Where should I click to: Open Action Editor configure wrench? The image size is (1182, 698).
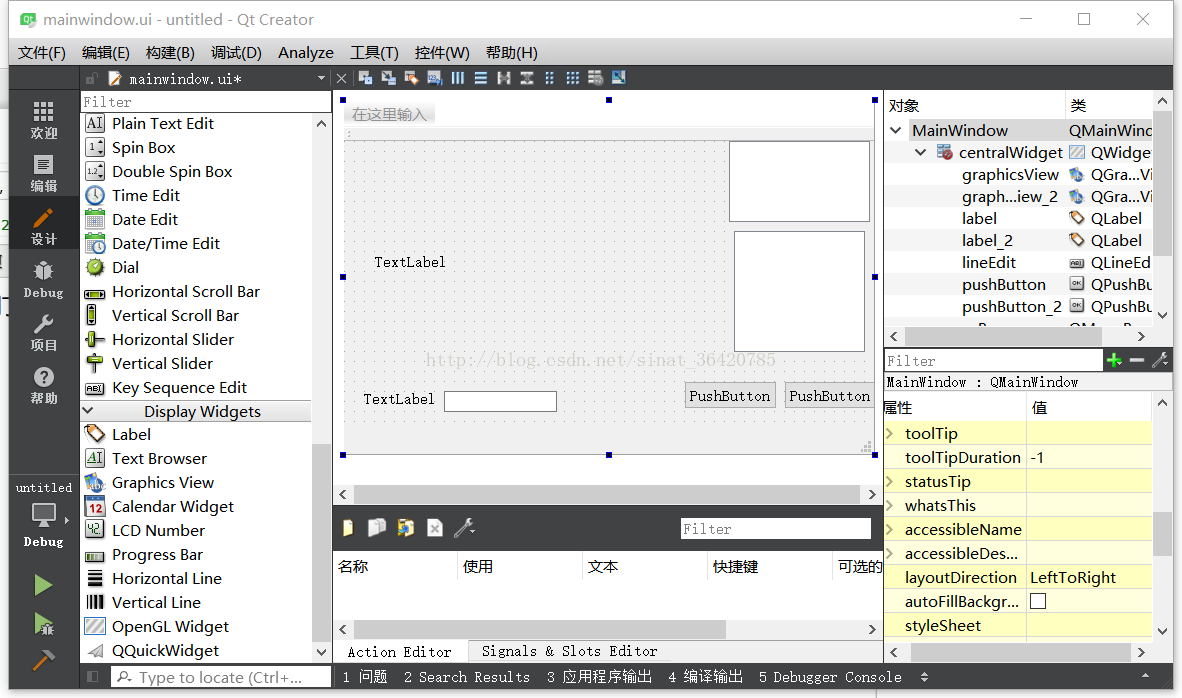464,528
